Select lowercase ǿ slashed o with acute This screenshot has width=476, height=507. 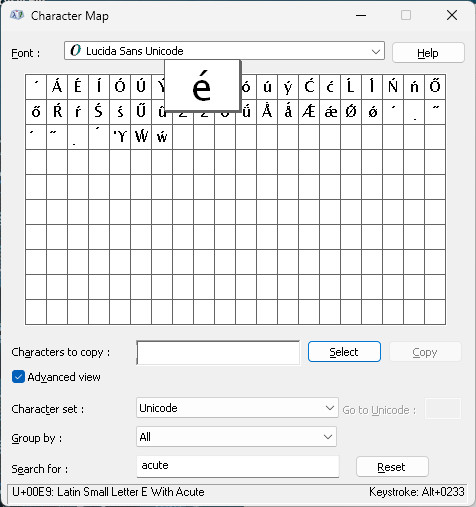[372, 112]
